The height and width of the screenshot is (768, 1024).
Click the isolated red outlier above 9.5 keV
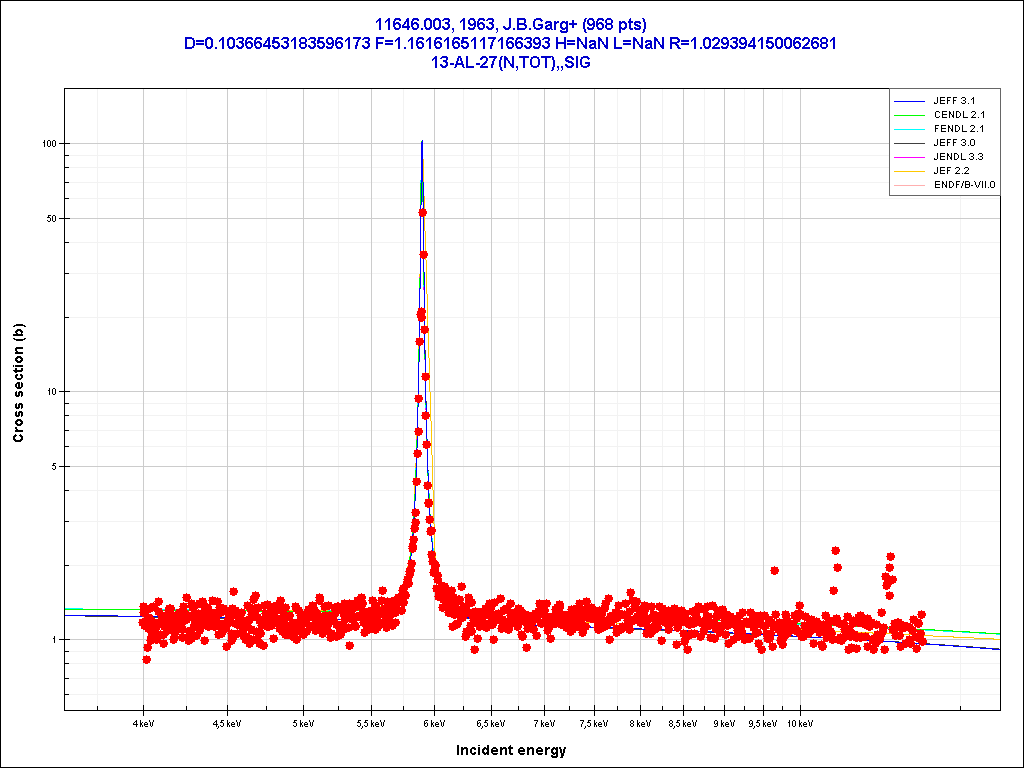(x=774, y=570)
